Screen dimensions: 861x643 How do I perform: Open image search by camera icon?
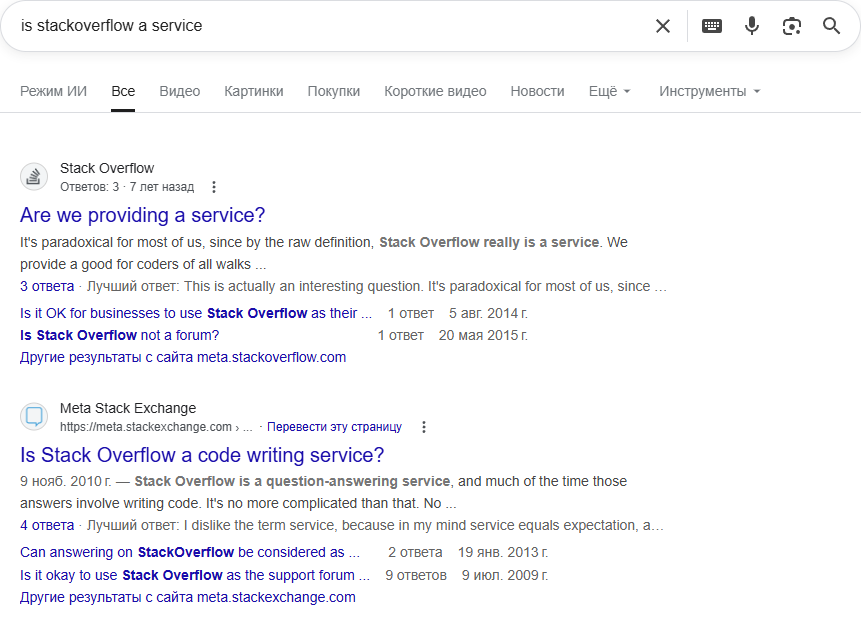(x=792, y=26)
